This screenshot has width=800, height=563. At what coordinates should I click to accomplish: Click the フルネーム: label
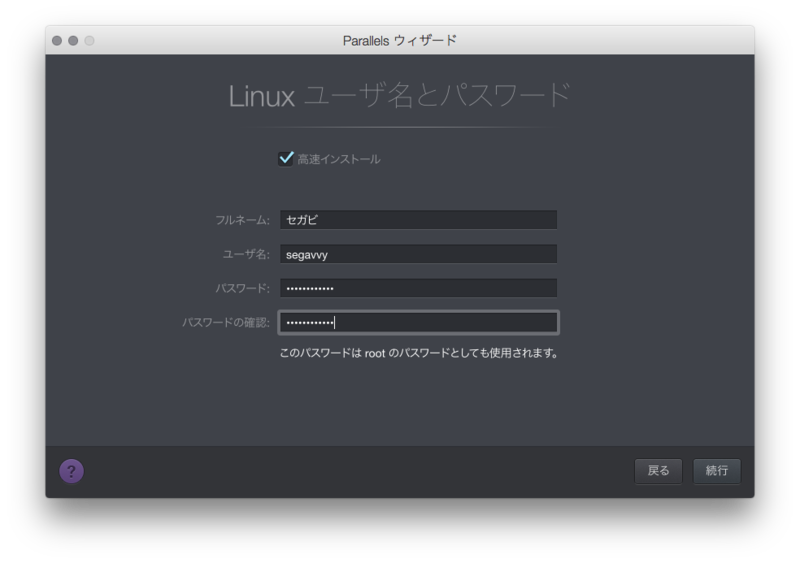(242, 220)
